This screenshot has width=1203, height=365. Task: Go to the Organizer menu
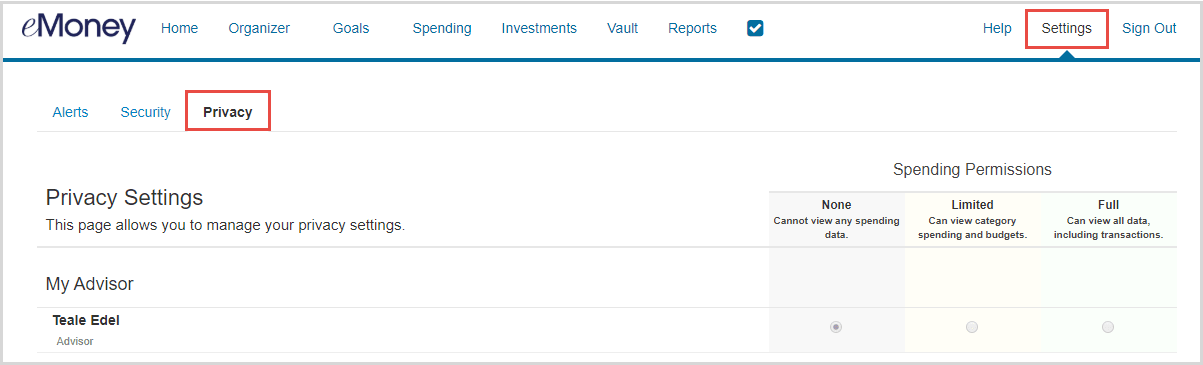[259, 28]
